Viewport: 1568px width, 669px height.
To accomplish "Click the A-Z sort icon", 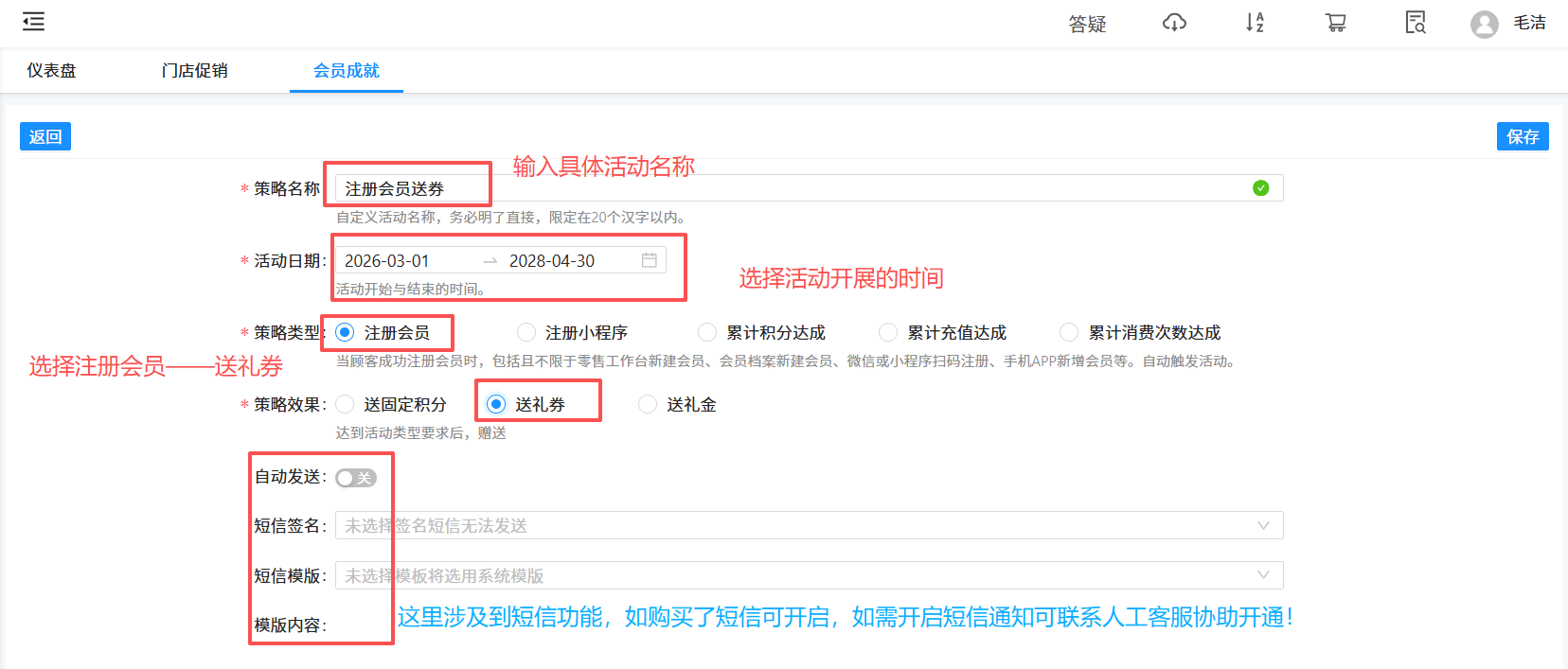I will (x=1255, y=23).
